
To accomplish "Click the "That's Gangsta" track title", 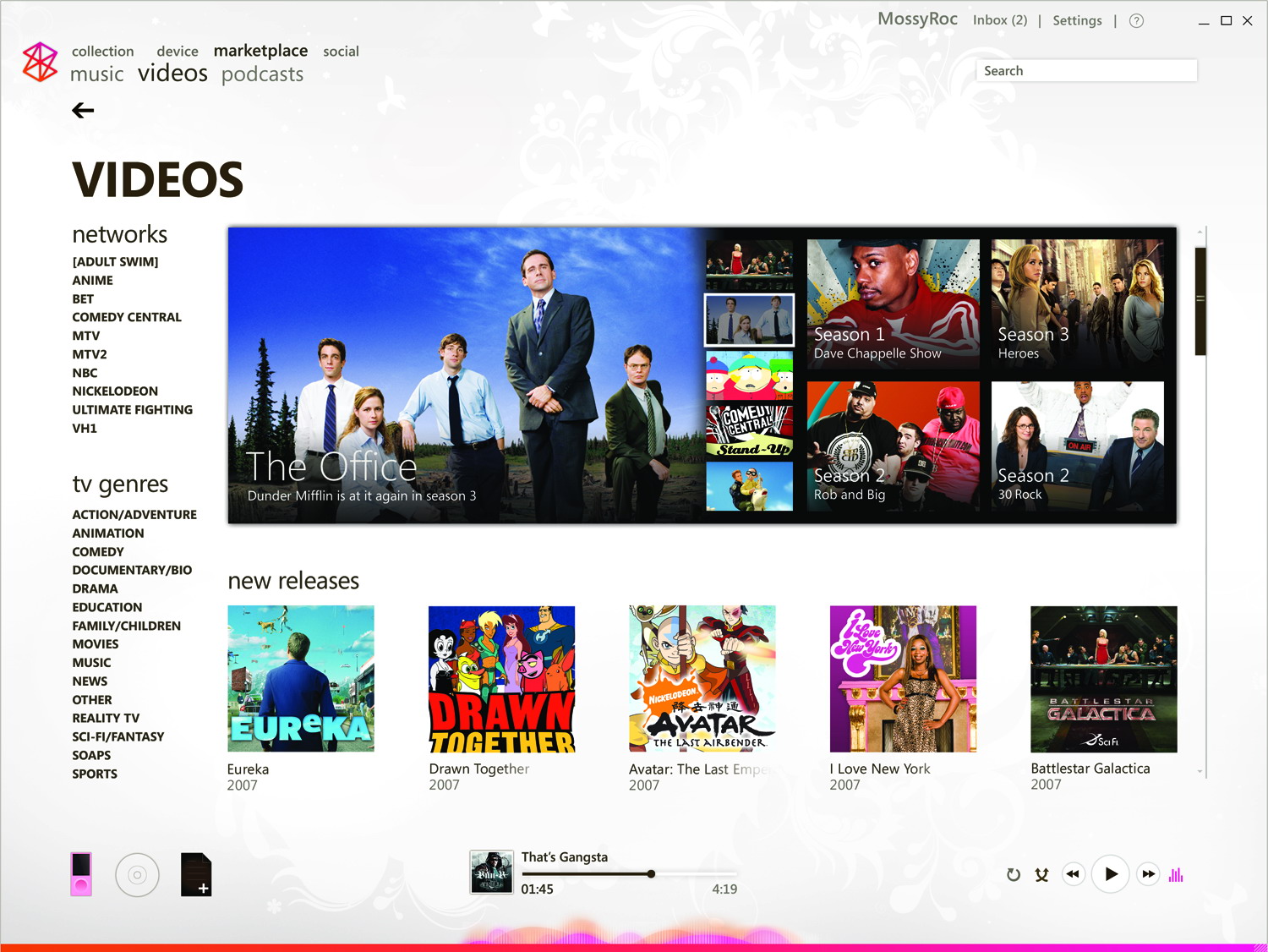I will click(x=564, y=857).
